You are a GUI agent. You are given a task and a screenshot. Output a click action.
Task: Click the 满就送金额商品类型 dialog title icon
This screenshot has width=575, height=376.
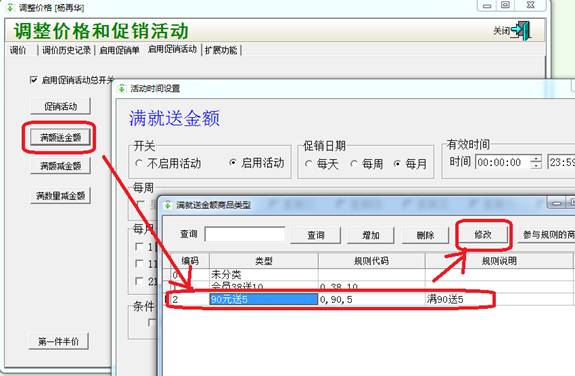click(x=168, y=205)
